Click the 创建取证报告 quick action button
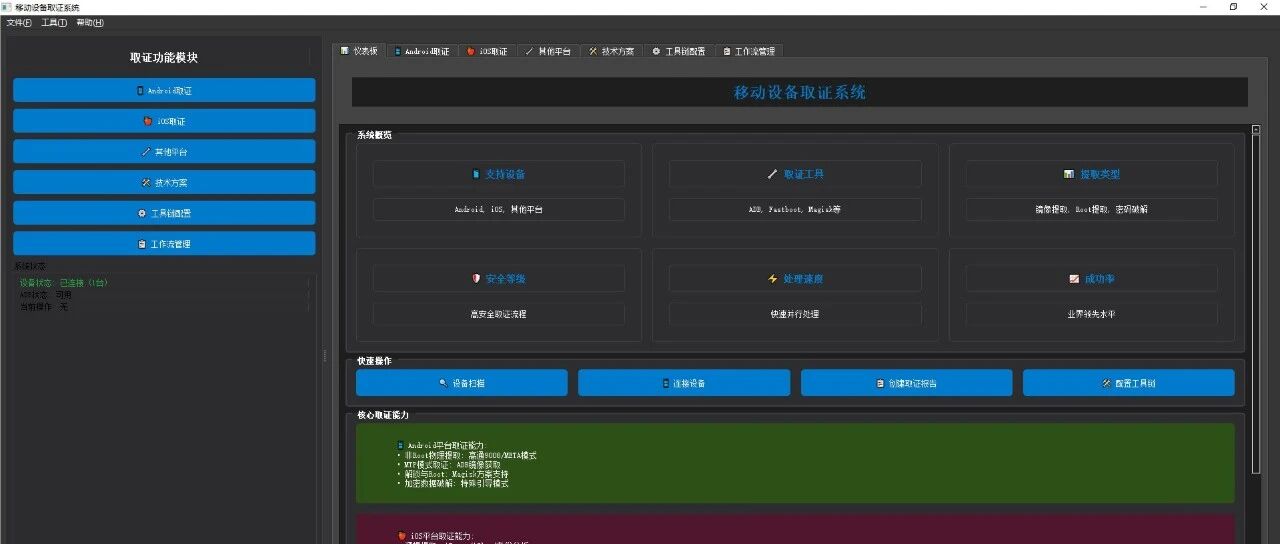This screenshot has height=544, width=1280. [906, 383]
